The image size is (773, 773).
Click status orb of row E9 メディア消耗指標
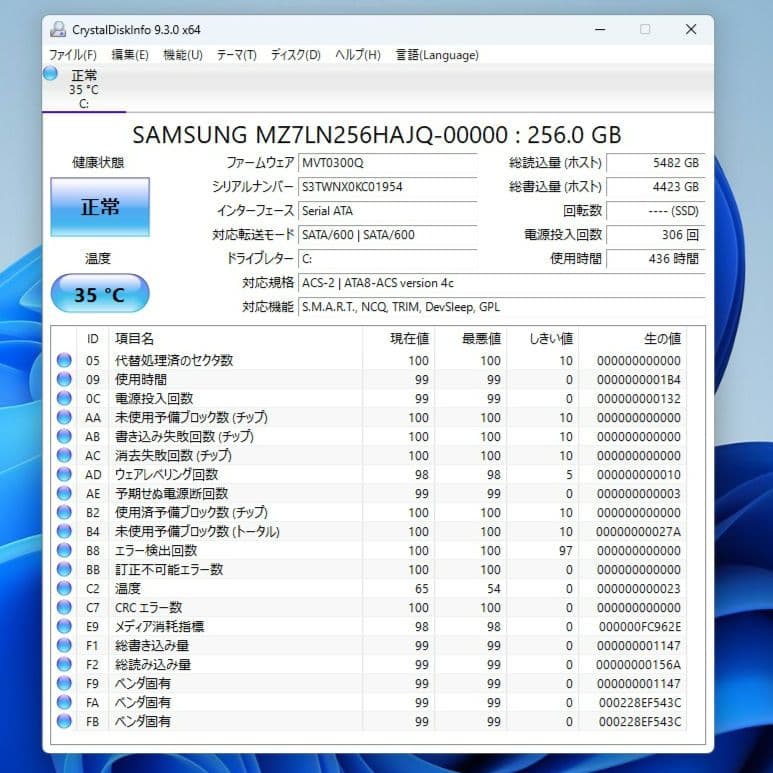pos(64,626)
